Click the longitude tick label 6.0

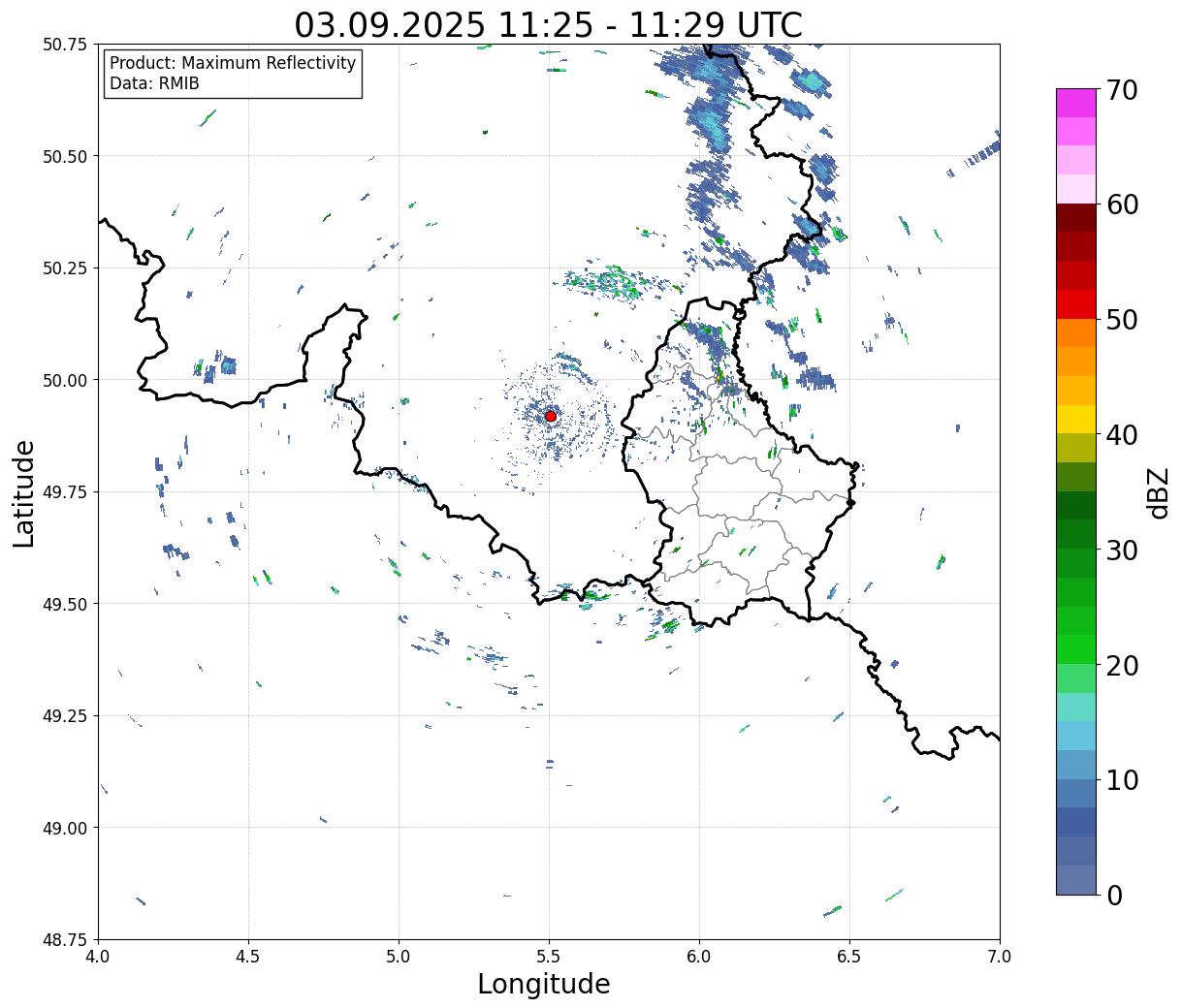point(699,957)
